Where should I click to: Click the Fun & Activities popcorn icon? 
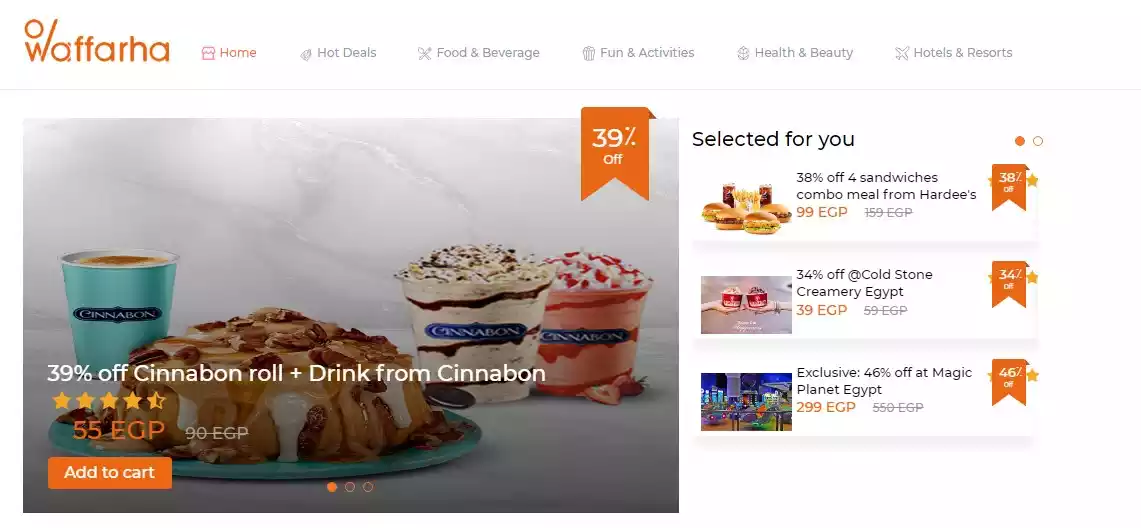(x=589, y=53)
